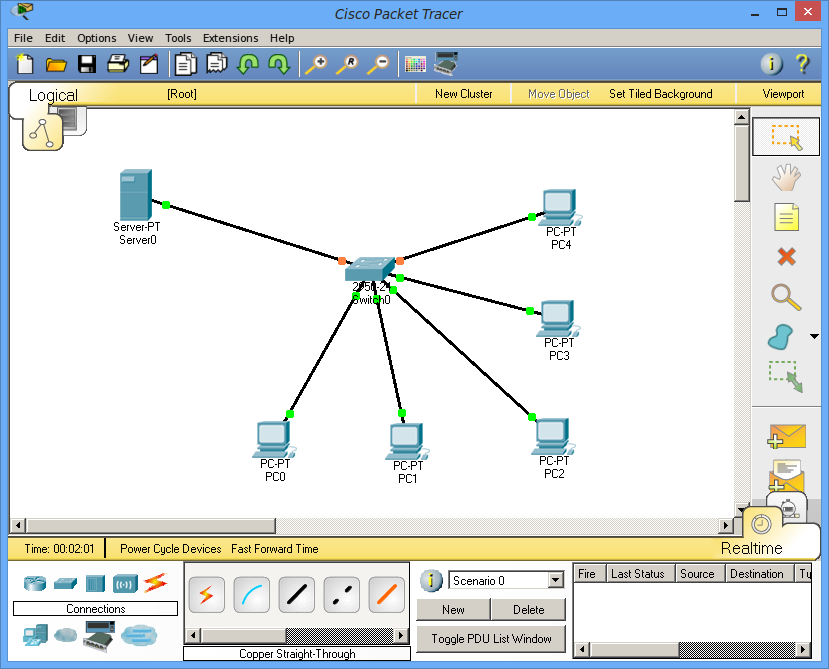Open a file with folder icon
Viewport: 829px width, 669px height.
(x=56, y=65)
